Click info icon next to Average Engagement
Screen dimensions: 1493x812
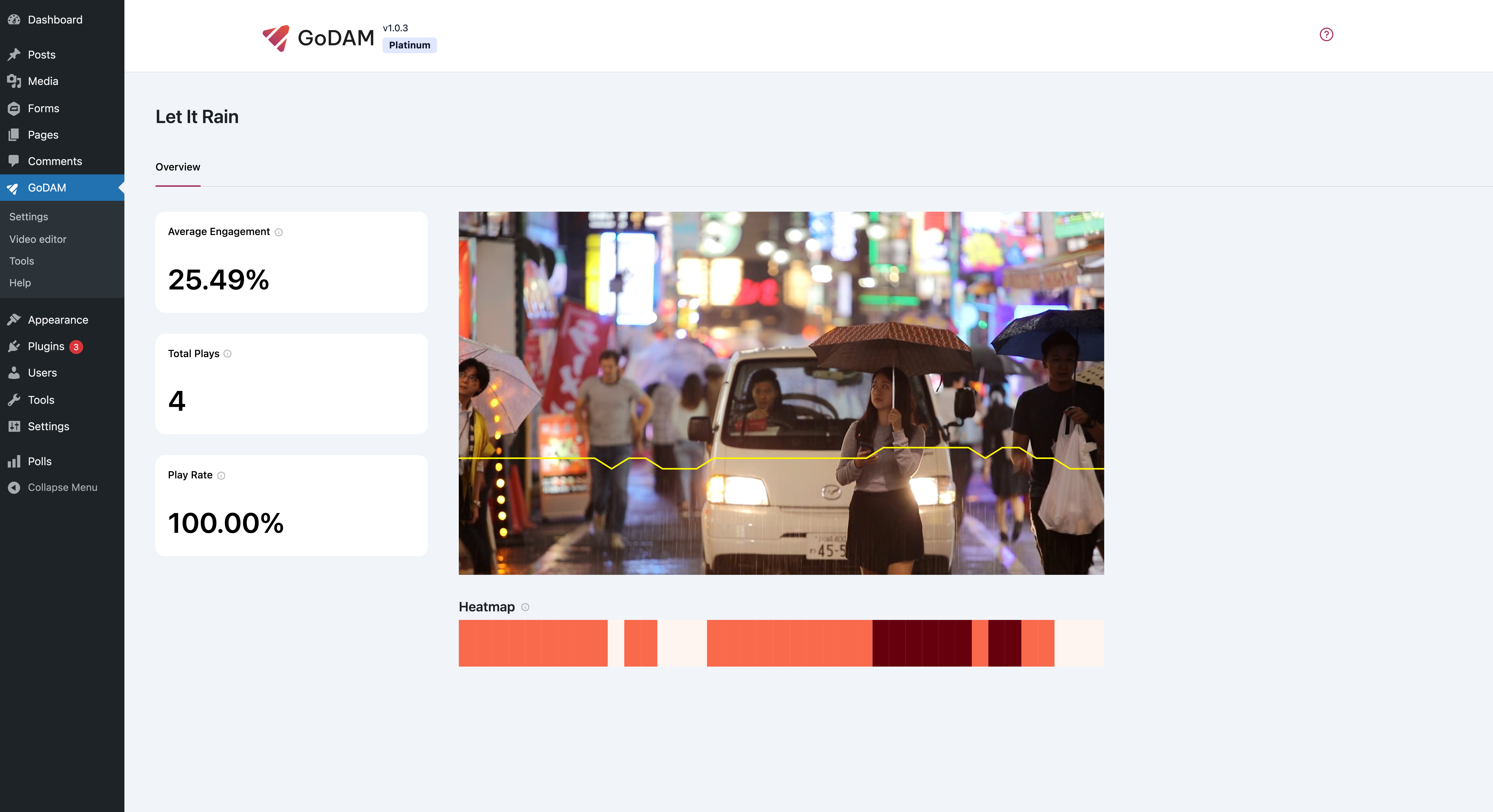click(x=279, y=232)
